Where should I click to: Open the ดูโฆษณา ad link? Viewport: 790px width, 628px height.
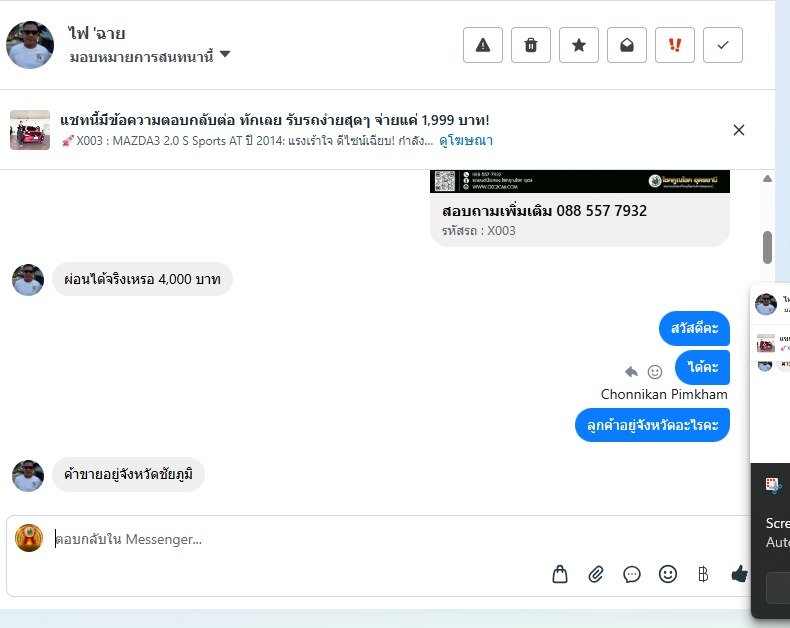[x=466, y=141]
